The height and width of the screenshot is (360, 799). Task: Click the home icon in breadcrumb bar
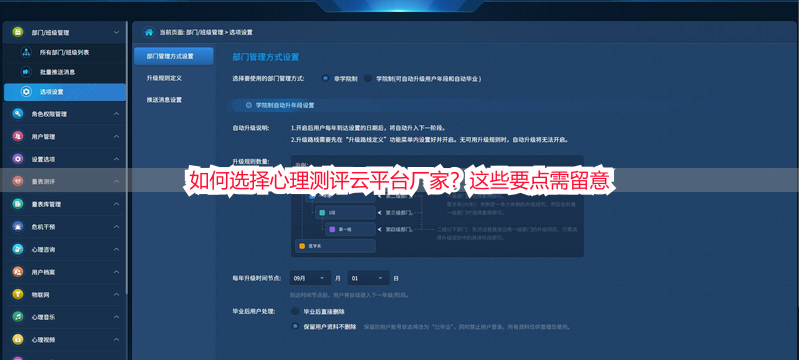pos(149,32)
